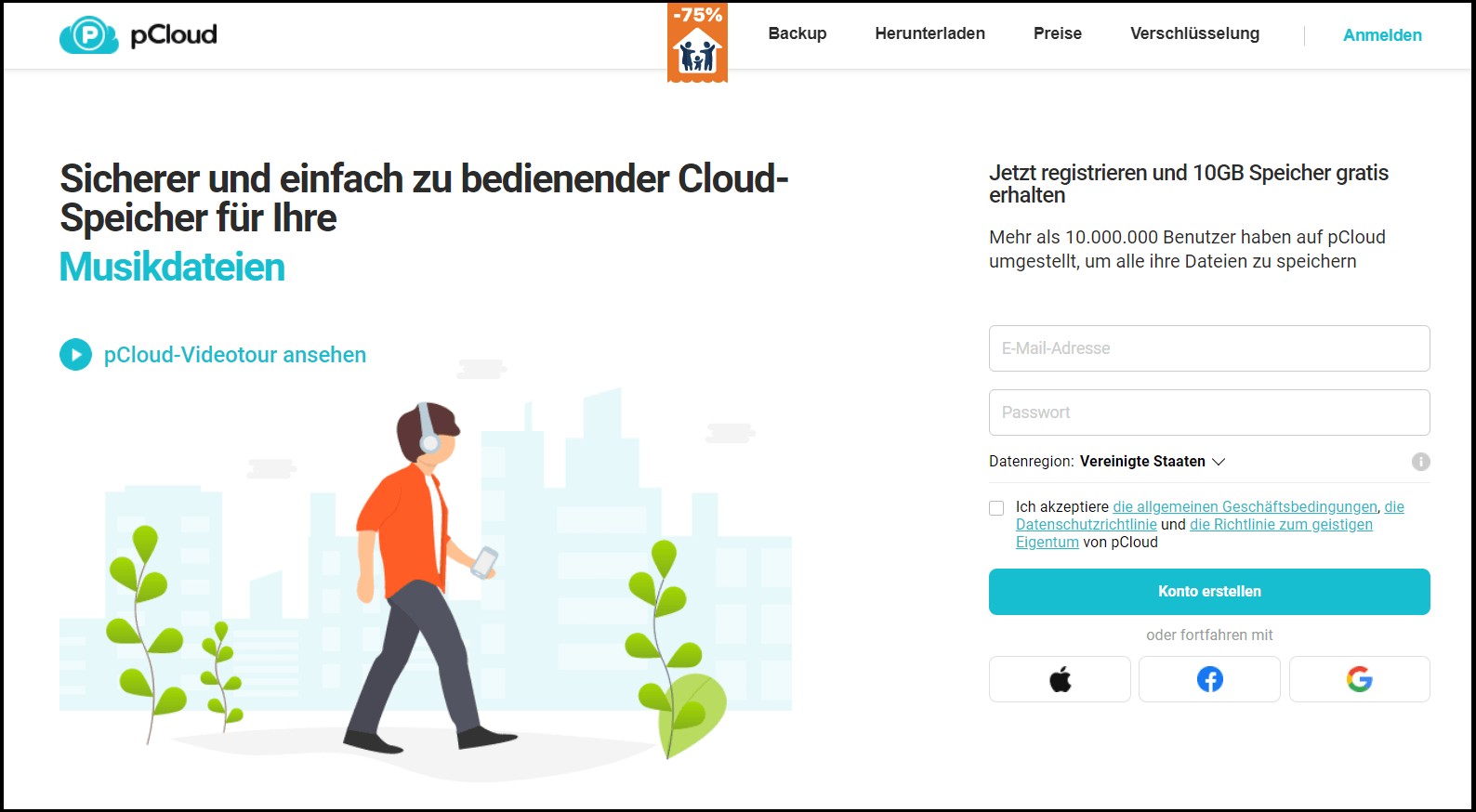1476x812 pixels.
Task: Show data region info icon
Action: point(1420,462)
